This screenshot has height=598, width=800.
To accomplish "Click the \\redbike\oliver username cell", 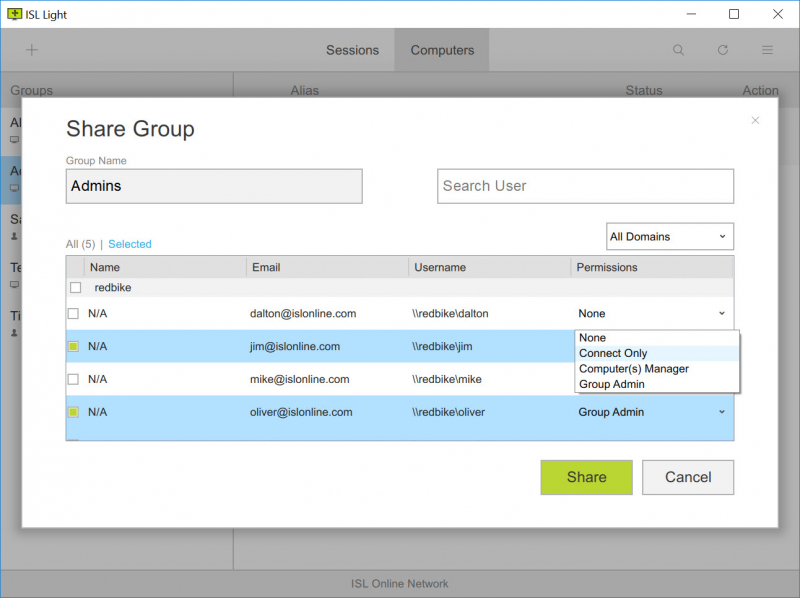I will pos(448,412).
